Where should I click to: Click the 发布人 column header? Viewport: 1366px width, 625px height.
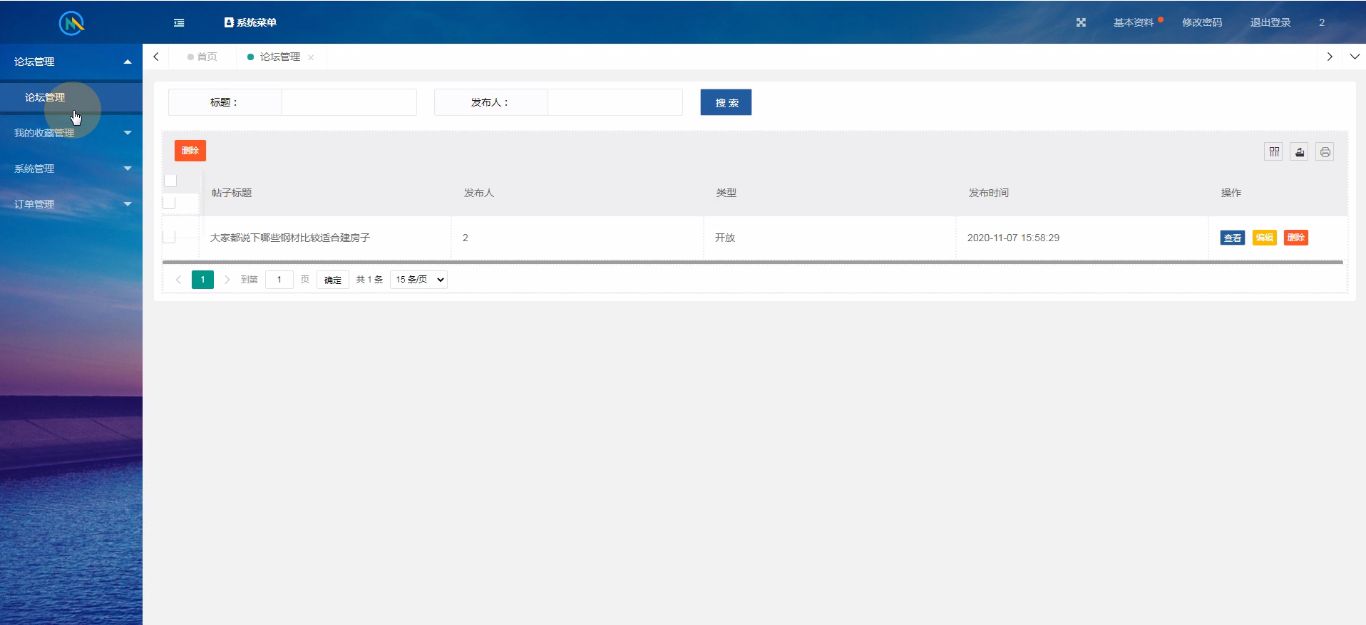(x=479, y=193)
